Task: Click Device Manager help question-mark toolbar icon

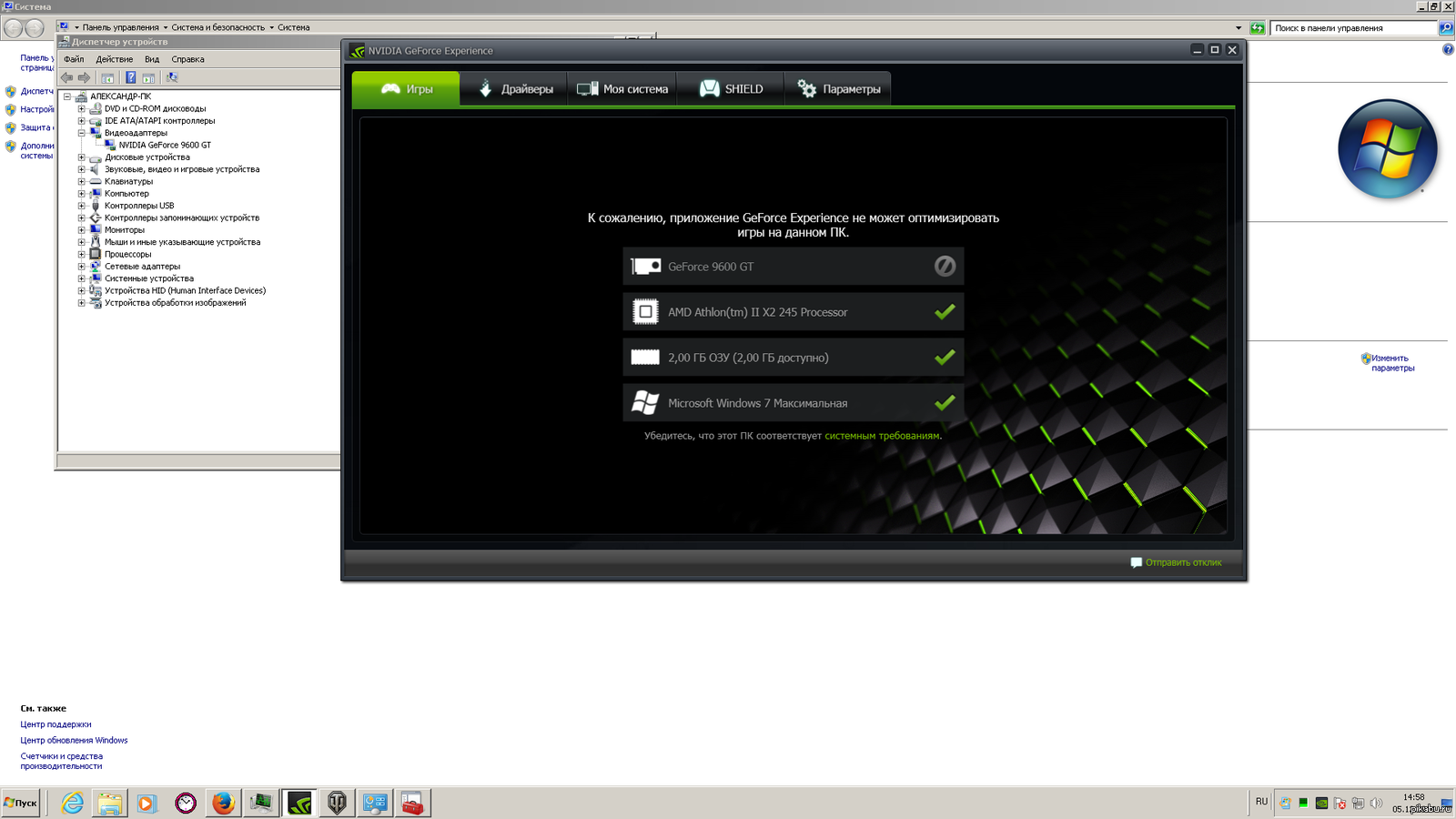Action: pyautogui.click(x=130, y=78)
